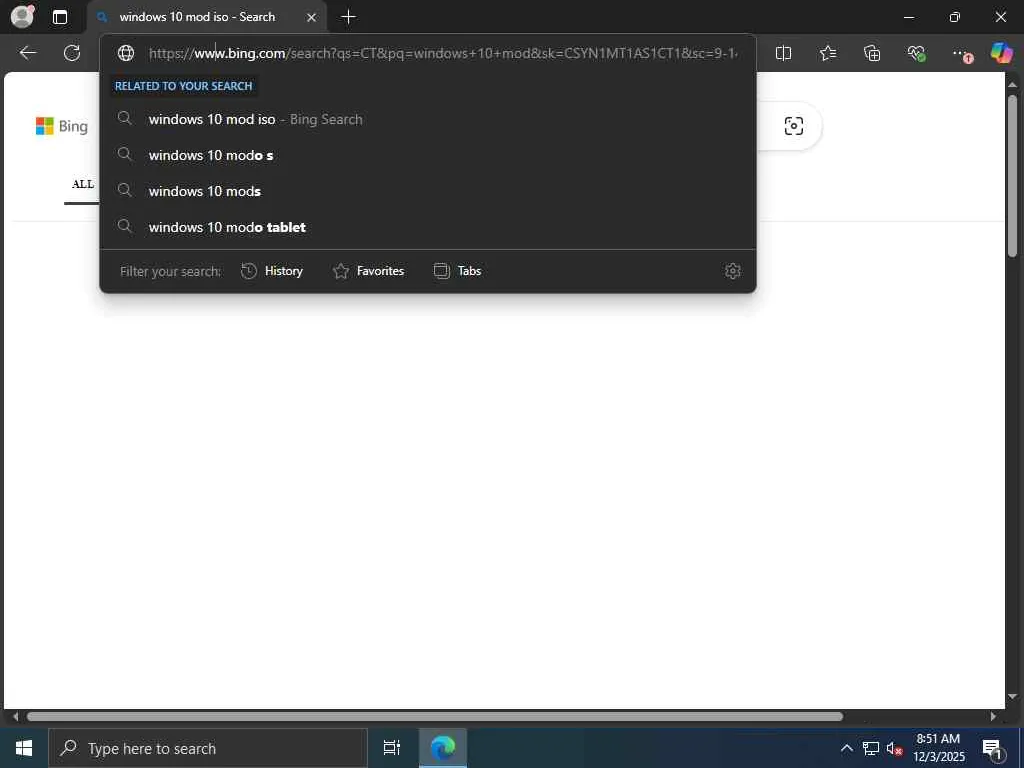The image size is (1024, 768).
Task: Open the muted volume tray icon
Action: pos(894,748)
